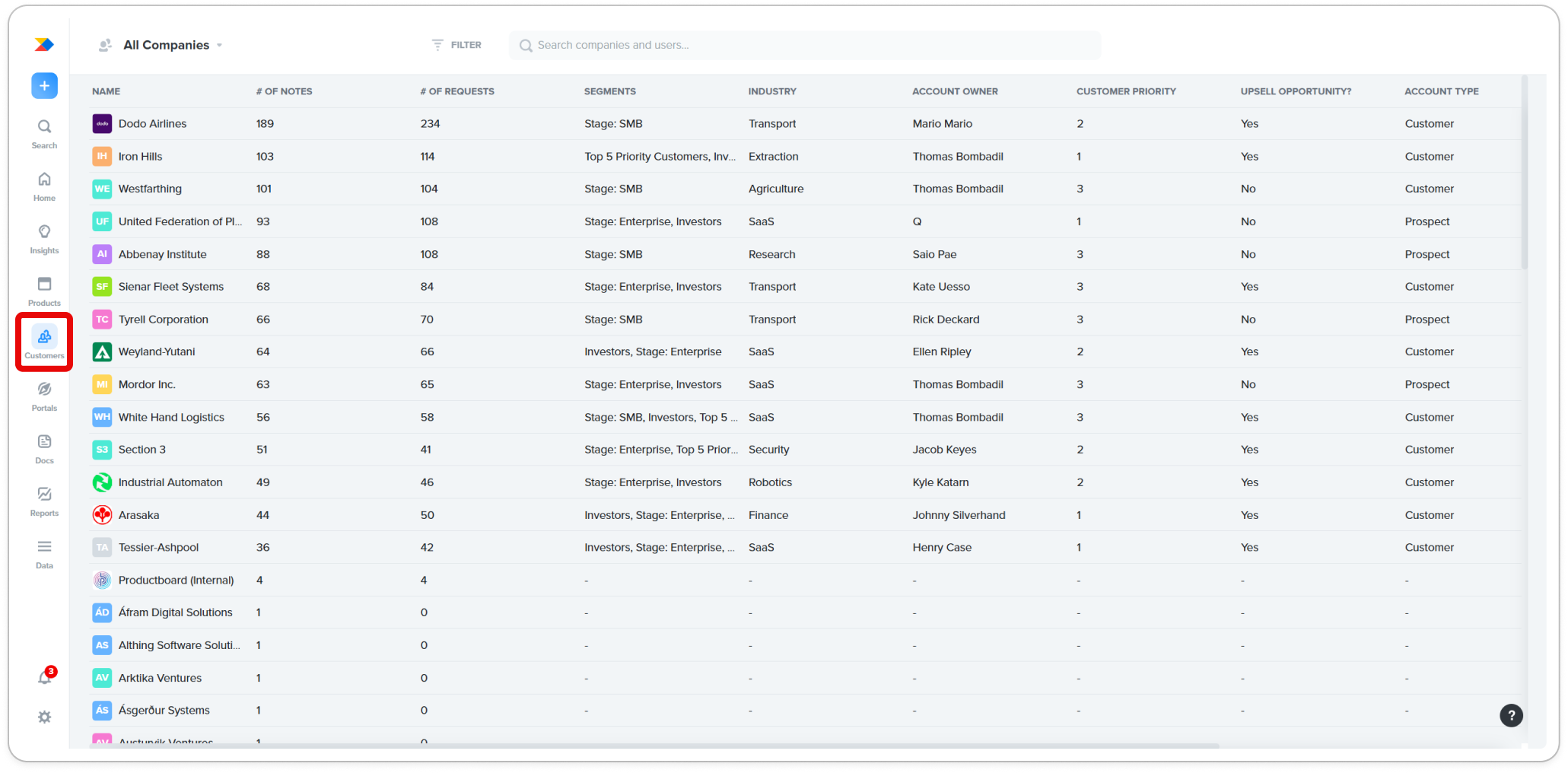Open Docs in the sidebar
Viewport: 1568px width, 773px height.
pos(44,449)
